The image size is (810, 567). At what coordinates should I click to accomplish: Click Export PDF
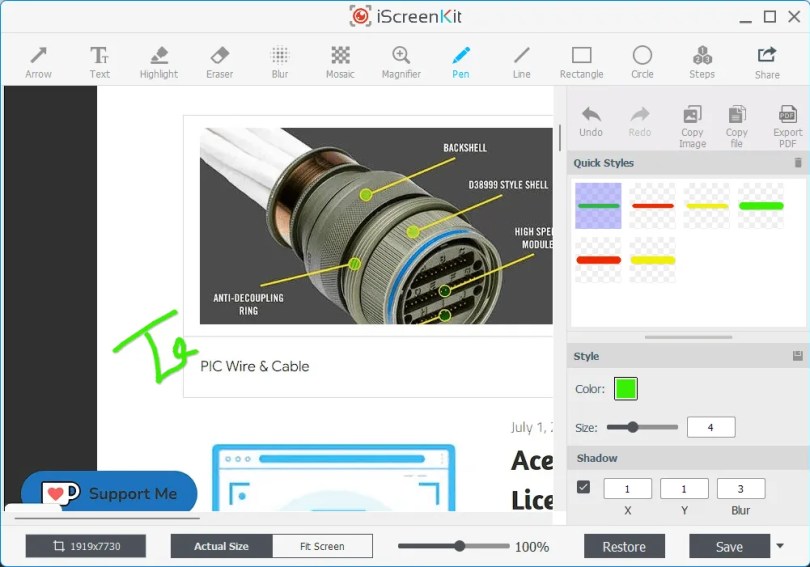pos(787,127)
